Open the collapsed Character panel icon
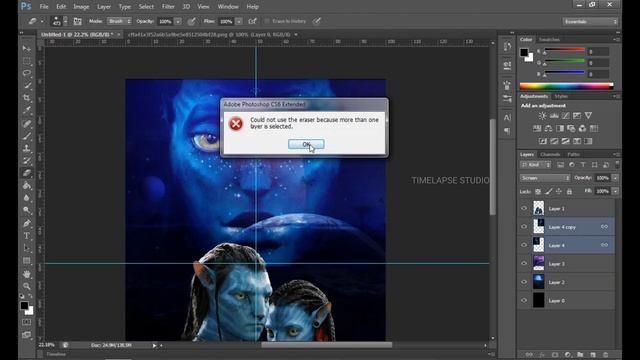The height and width of the screenshot is (360, 640). point(507,118)
